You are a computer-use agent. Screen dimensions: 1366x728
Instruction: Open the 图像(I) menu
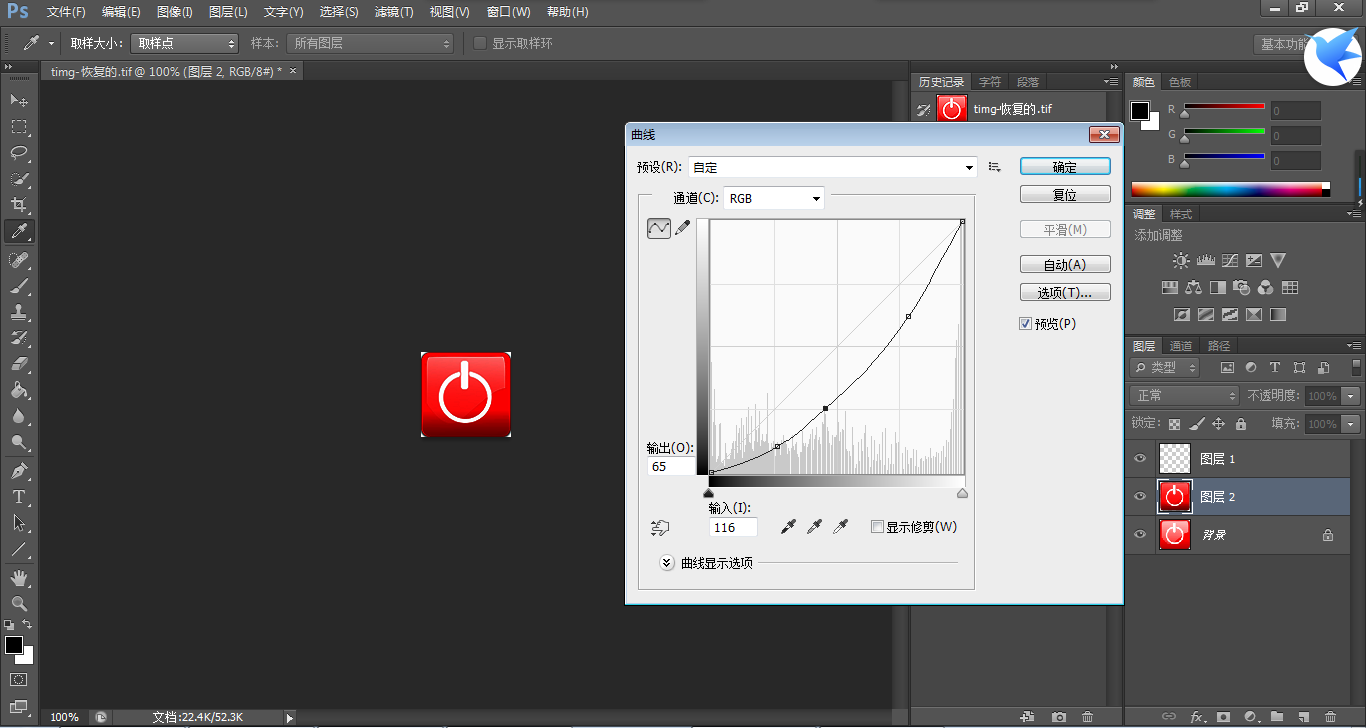coord(175,12)
